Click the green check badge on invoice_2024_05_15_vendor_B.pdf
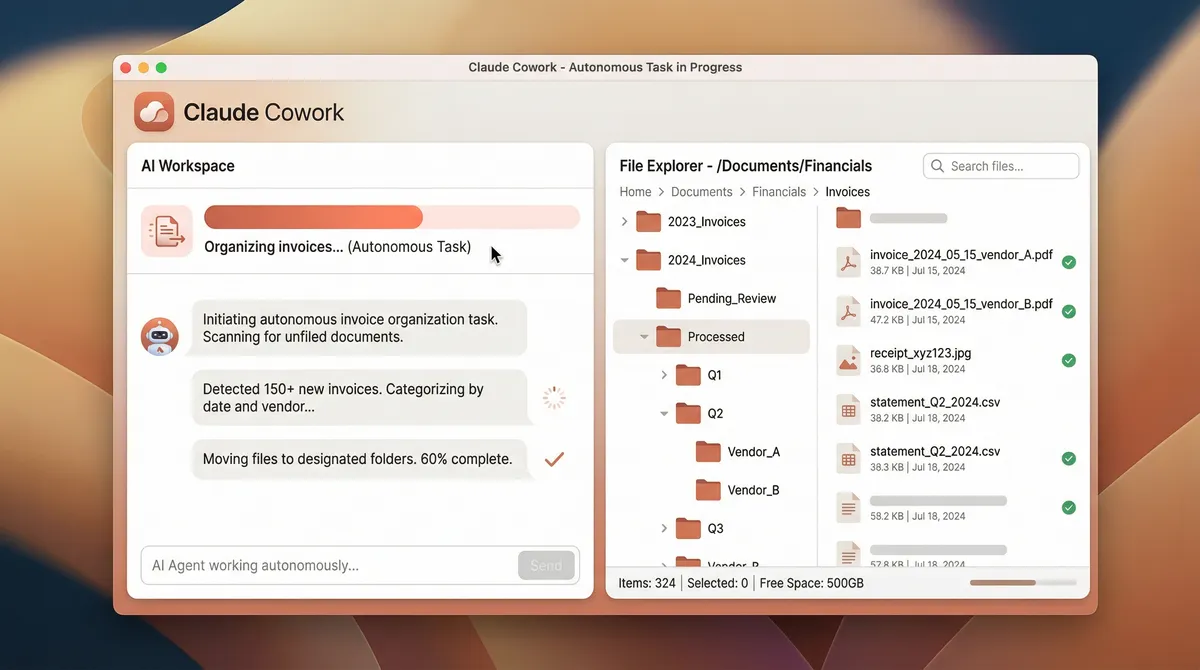Viewport: 1200px width, 670px height. (x=1069, y=311)
